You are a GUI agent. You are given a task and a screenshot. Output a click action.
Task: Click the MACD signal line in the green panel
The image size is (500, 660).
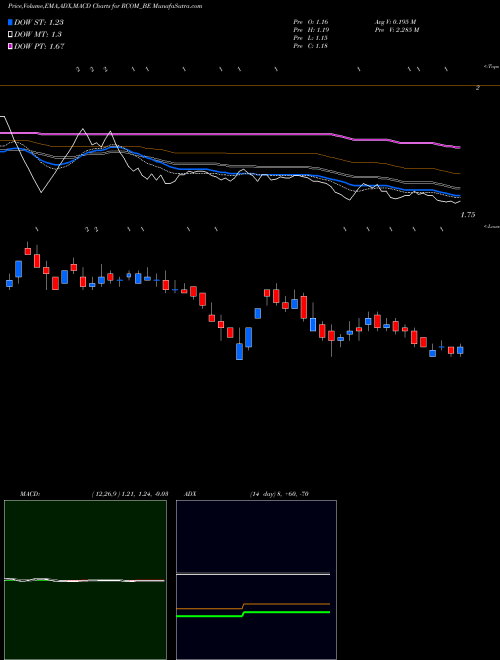[84, 580]
